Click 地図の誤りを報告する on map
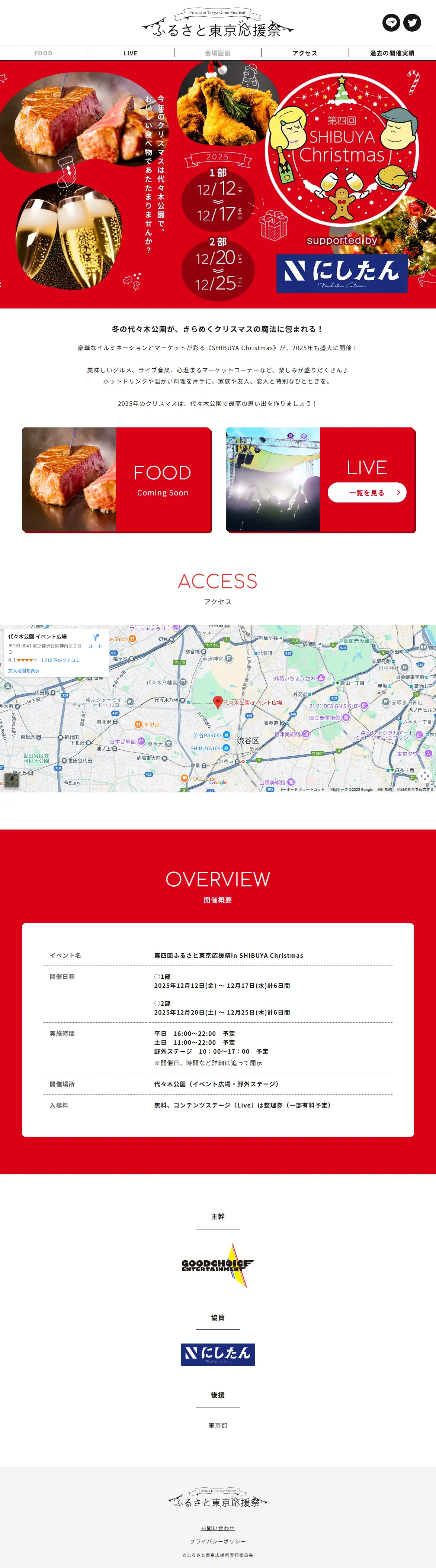Image resolution: width=436 pixels, height=1568 pixels. tap(415, 789)
